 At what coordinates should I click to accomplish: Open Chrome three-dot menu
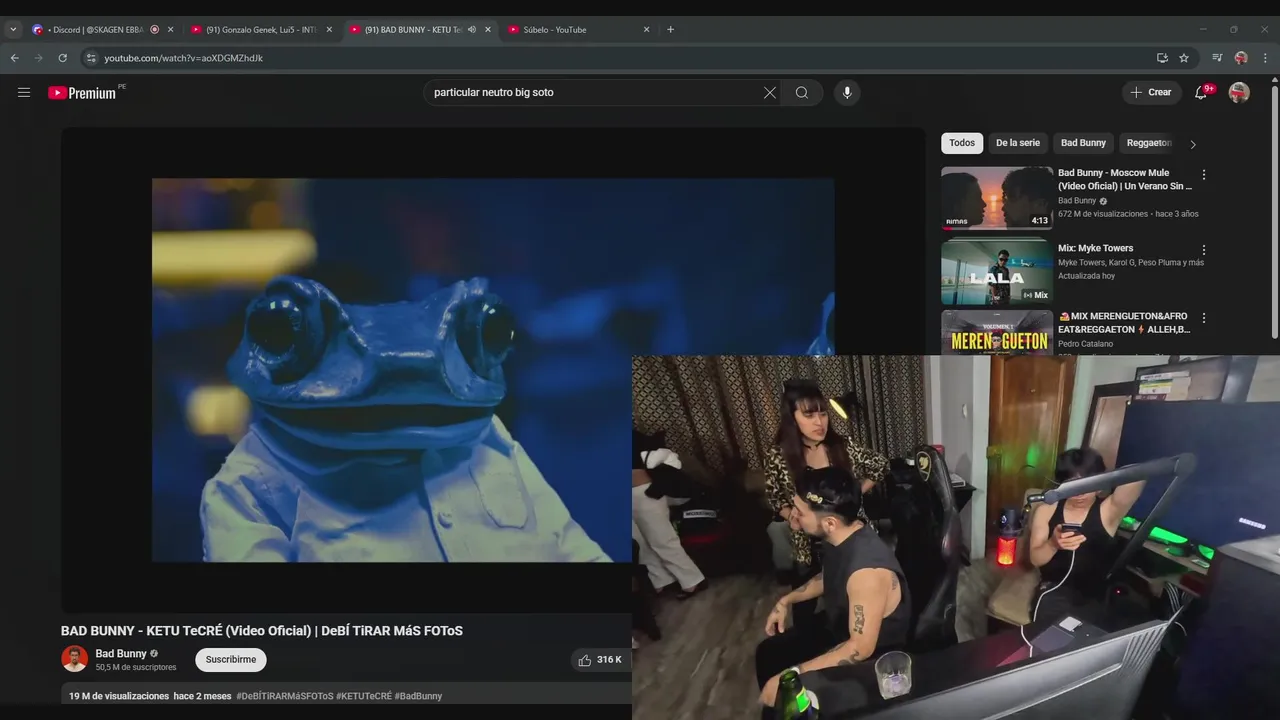pyautogui.click(x=1265, y=58)
